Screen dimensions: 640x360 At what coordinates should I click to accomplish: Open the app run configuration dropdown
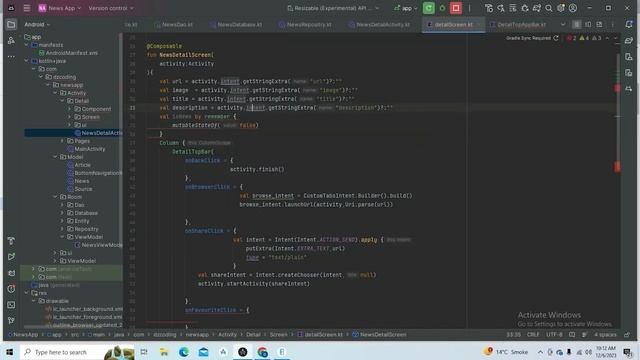406,8
